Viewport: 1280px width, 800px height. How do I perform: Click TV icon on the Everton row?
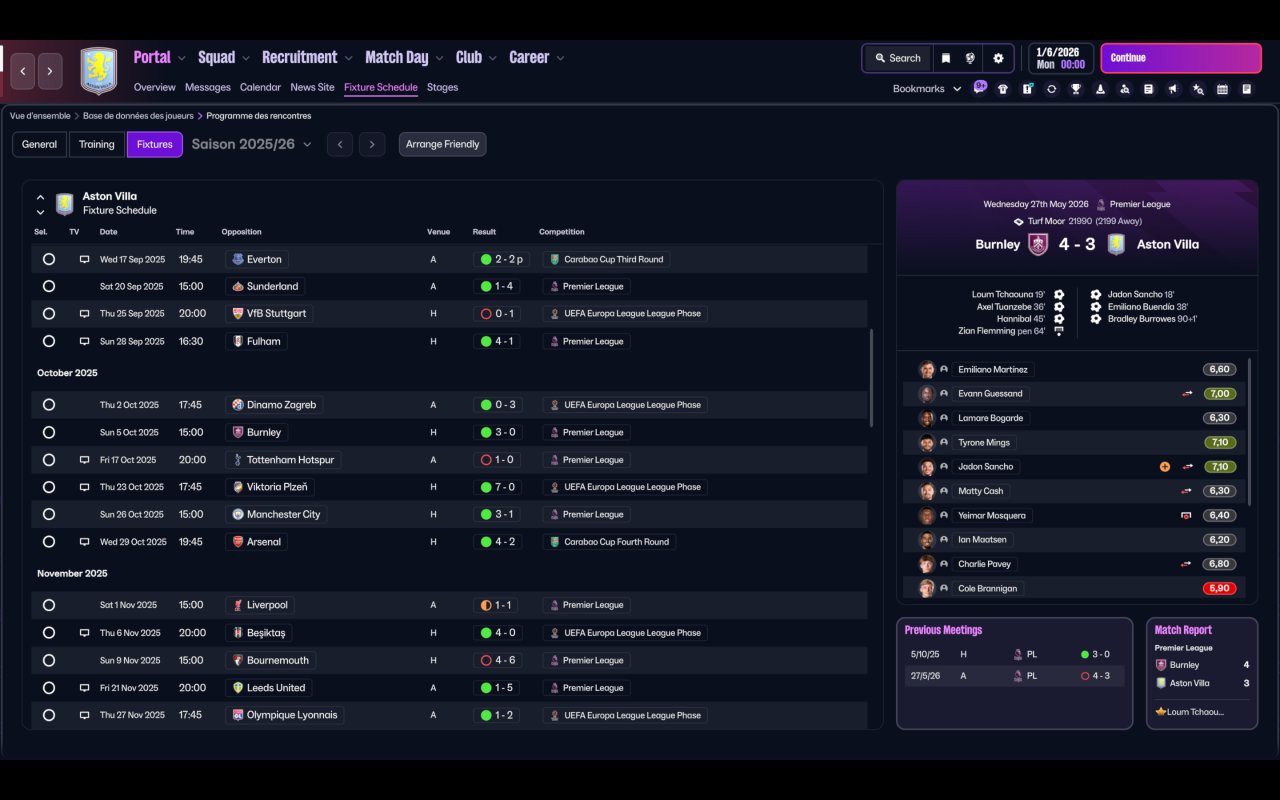click(x=84, y=259)
